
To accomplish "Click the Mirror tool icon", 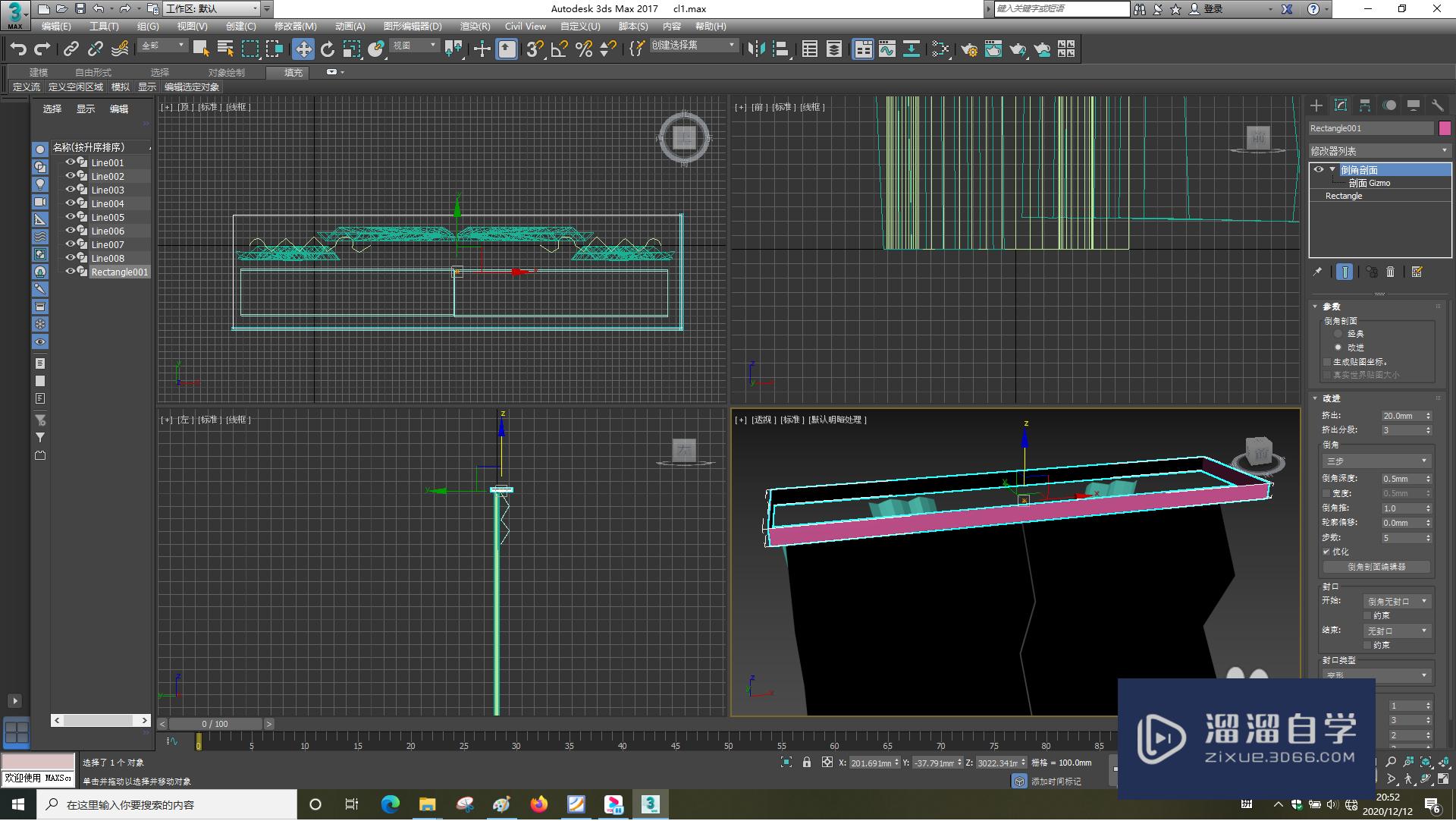I will coord(756,49).
